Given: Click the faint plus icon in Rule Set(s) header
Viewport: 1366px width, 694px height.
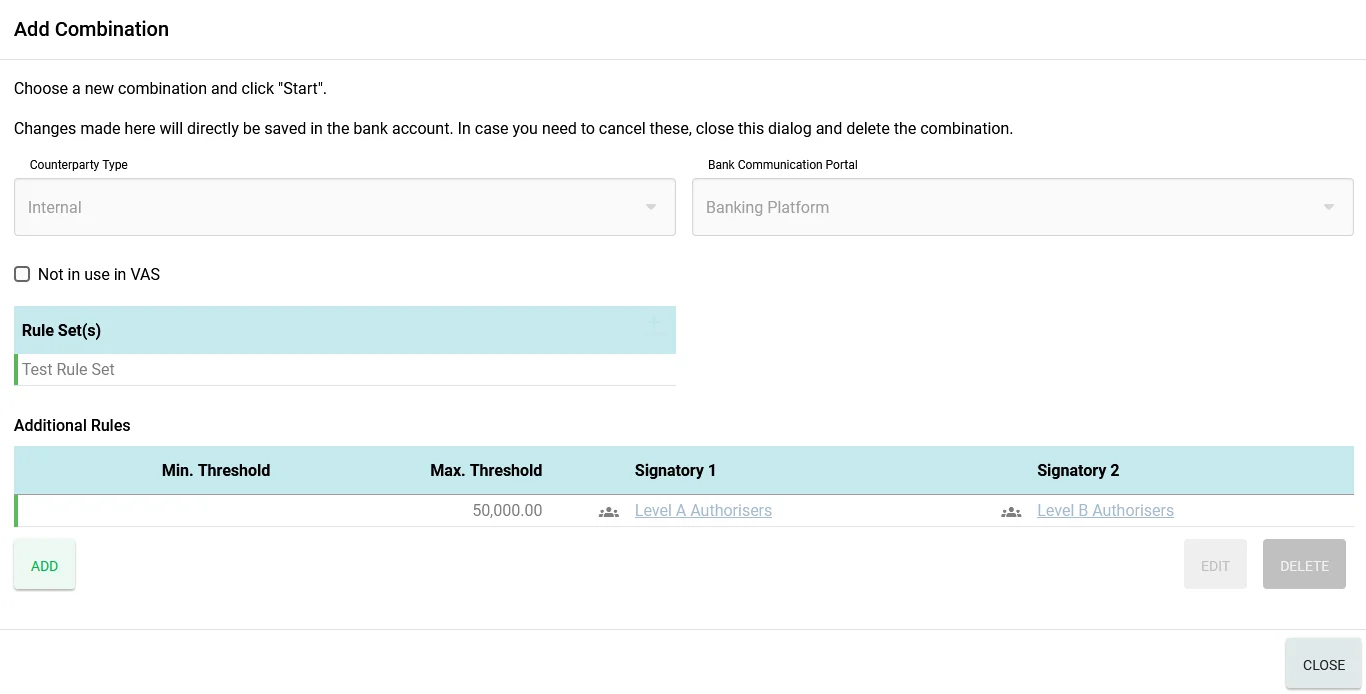Looking at the screenshot, I should (x=656, y=324).
